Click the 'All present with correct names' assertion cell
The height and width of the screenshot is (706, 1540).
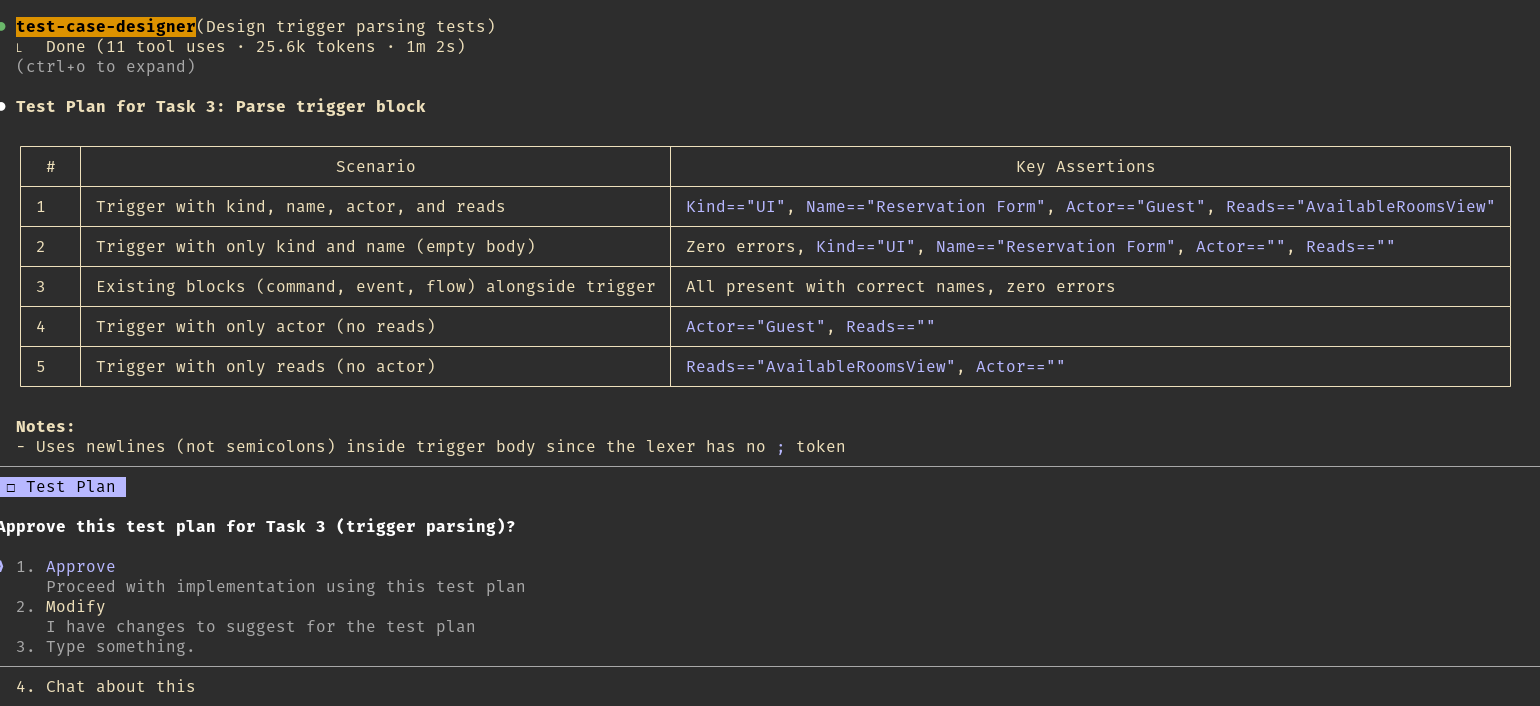click(x=900, y=287)
